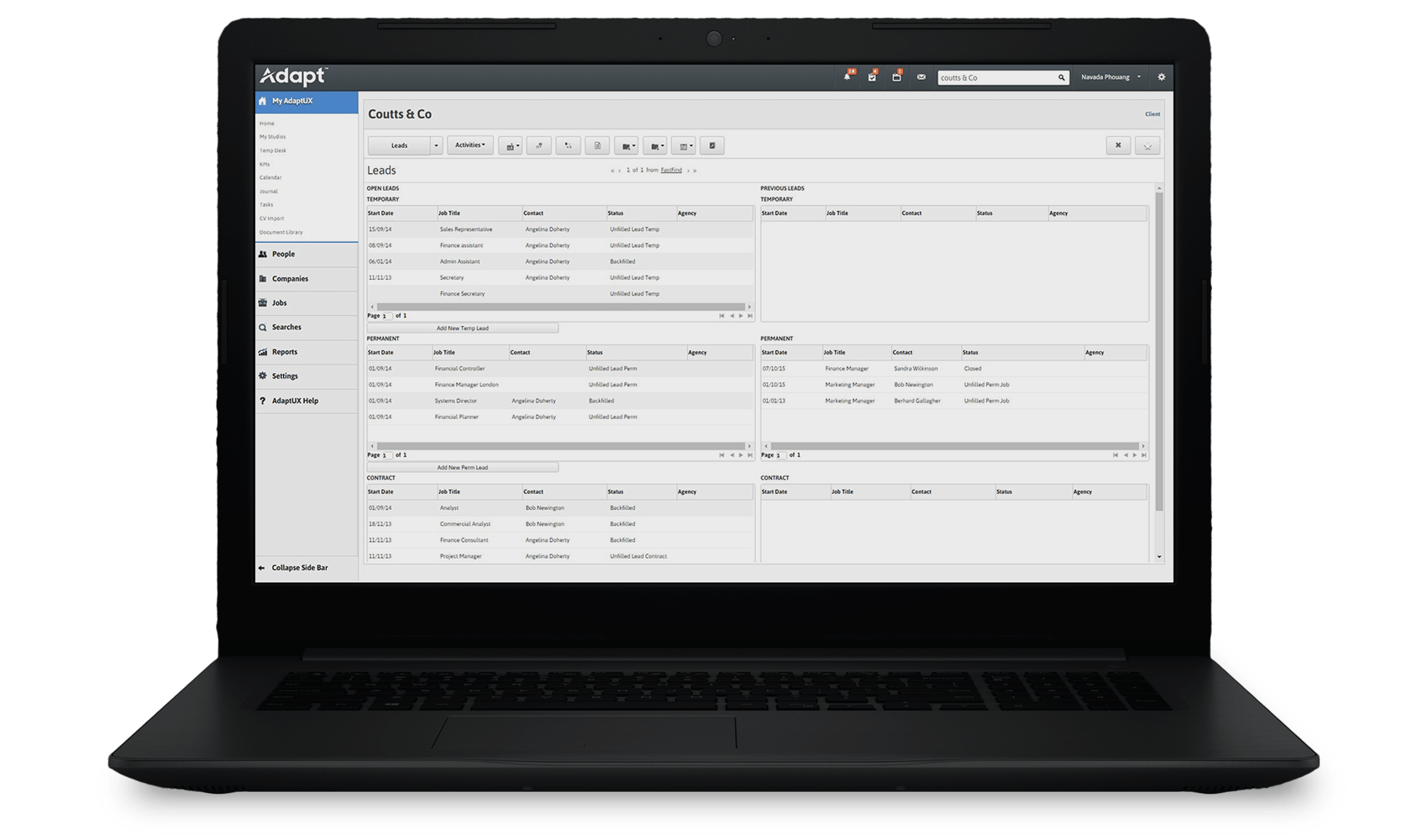Image resolution: width=1428 pixels, height=840 pixels.
Task: Open CV Import in the sidebar
Action: click(x=271, y=218)
